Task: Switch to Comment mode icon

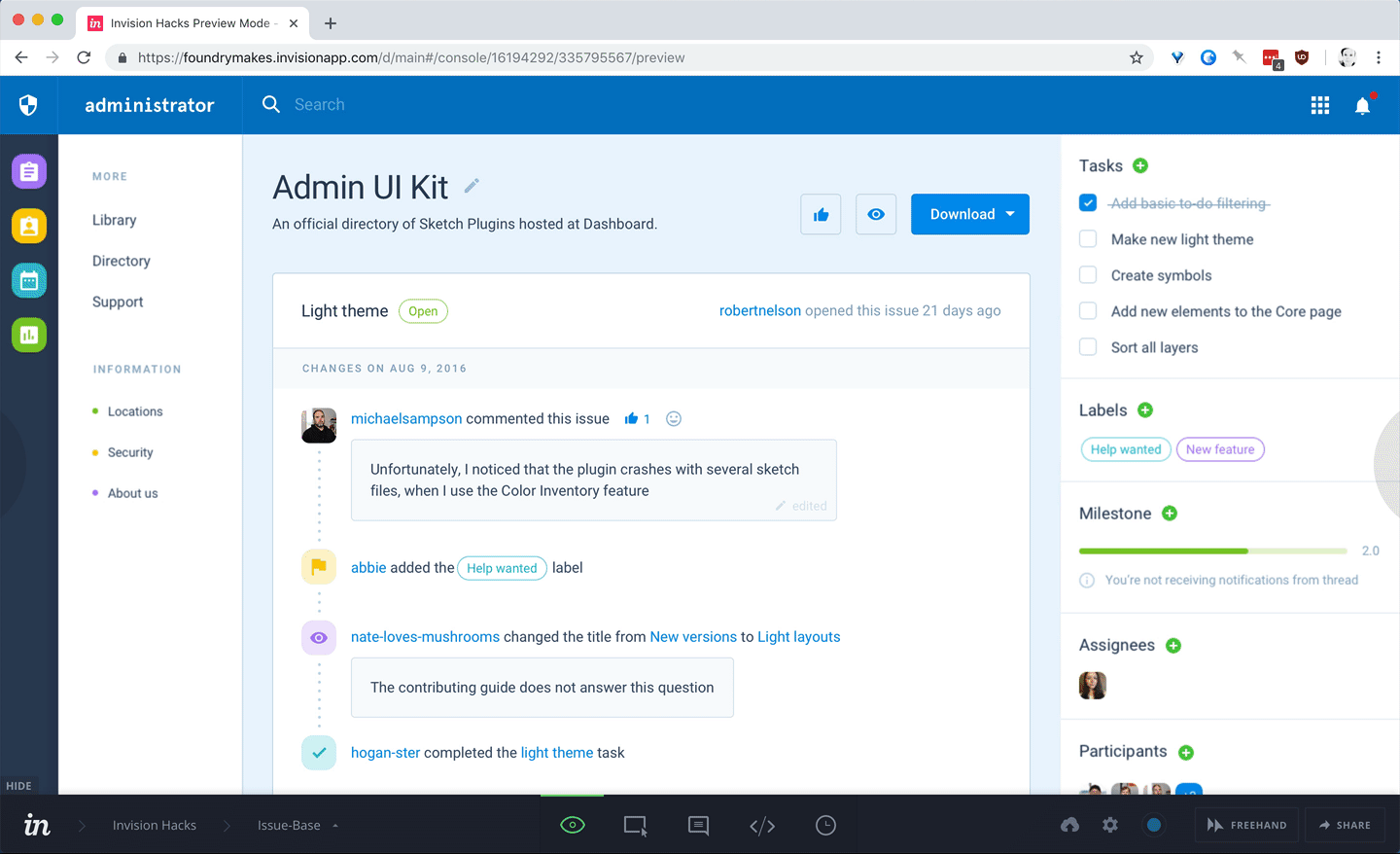Action: pyautogui.click(x=698, y=825)
